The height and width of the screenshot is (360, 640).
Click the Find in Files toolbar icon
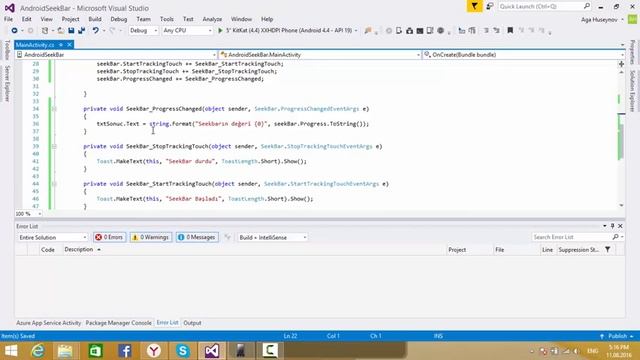[x=368, y=31]
